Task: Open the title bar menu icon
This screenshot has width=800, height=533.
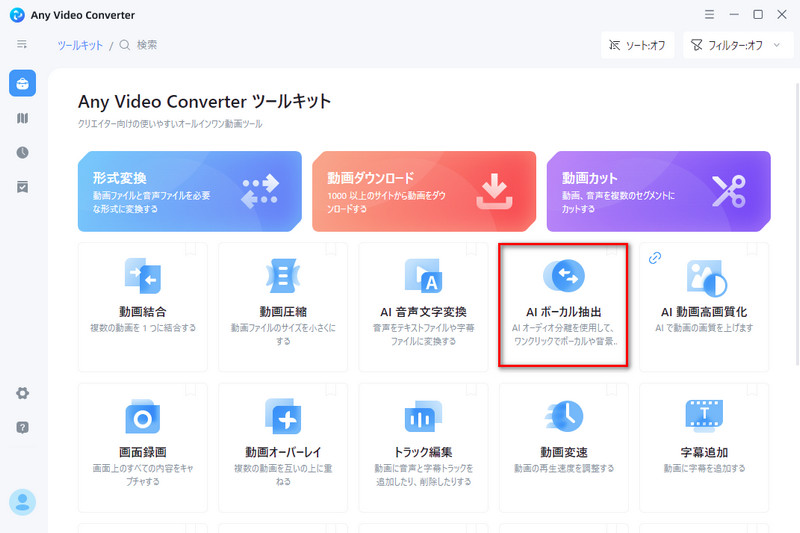Action: (709, 14)
